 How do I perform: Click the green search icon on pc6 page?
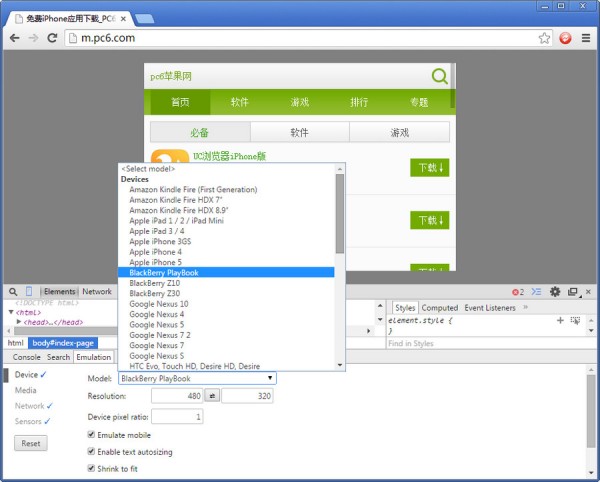tap(440, 76)
